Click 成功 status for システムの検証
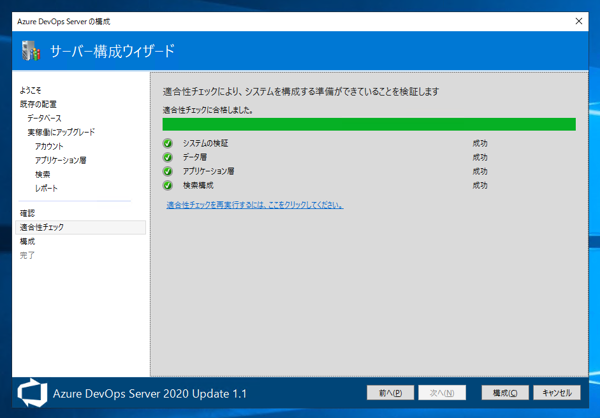 point(480,144)
